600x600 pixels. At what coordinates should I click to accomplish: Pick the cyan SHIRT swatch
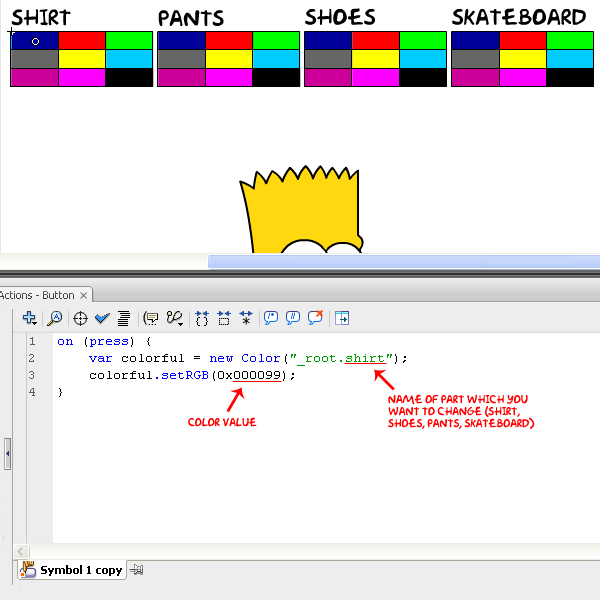click(129, 59)
